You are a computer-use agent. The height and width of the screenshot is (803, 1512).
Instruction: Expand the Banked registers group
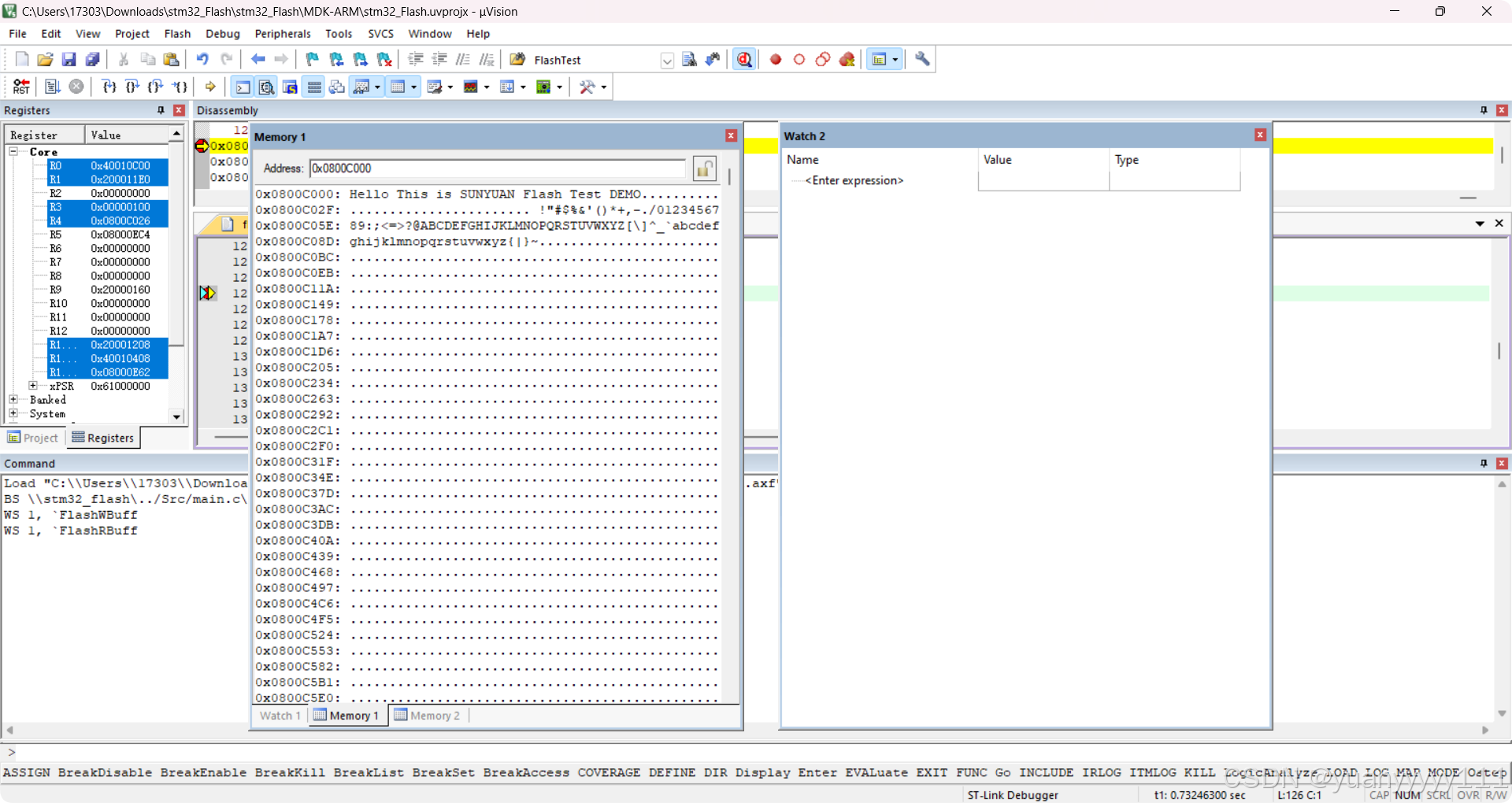tap(13, 399)
